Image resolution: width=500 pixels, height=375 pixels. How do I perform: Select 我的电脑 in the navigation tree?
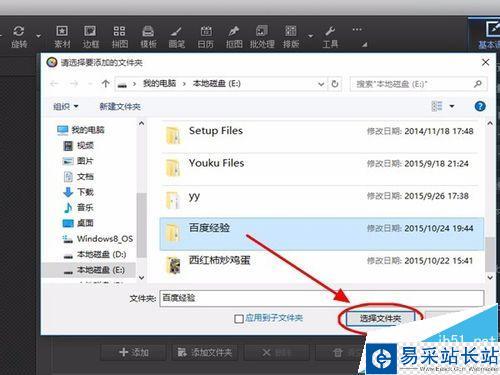point(81,130)
